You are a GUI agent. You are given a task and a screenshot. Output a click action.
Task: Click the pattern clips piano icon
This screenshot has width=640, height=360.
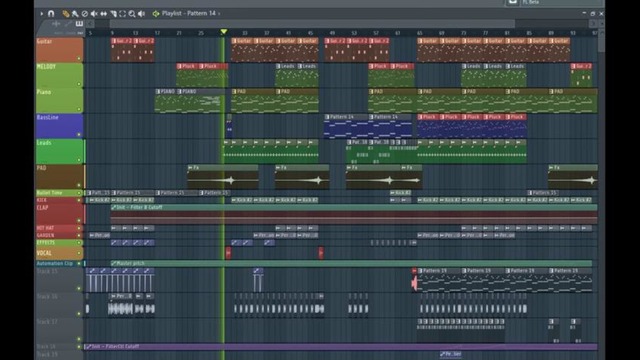click(x=79, y=24)
